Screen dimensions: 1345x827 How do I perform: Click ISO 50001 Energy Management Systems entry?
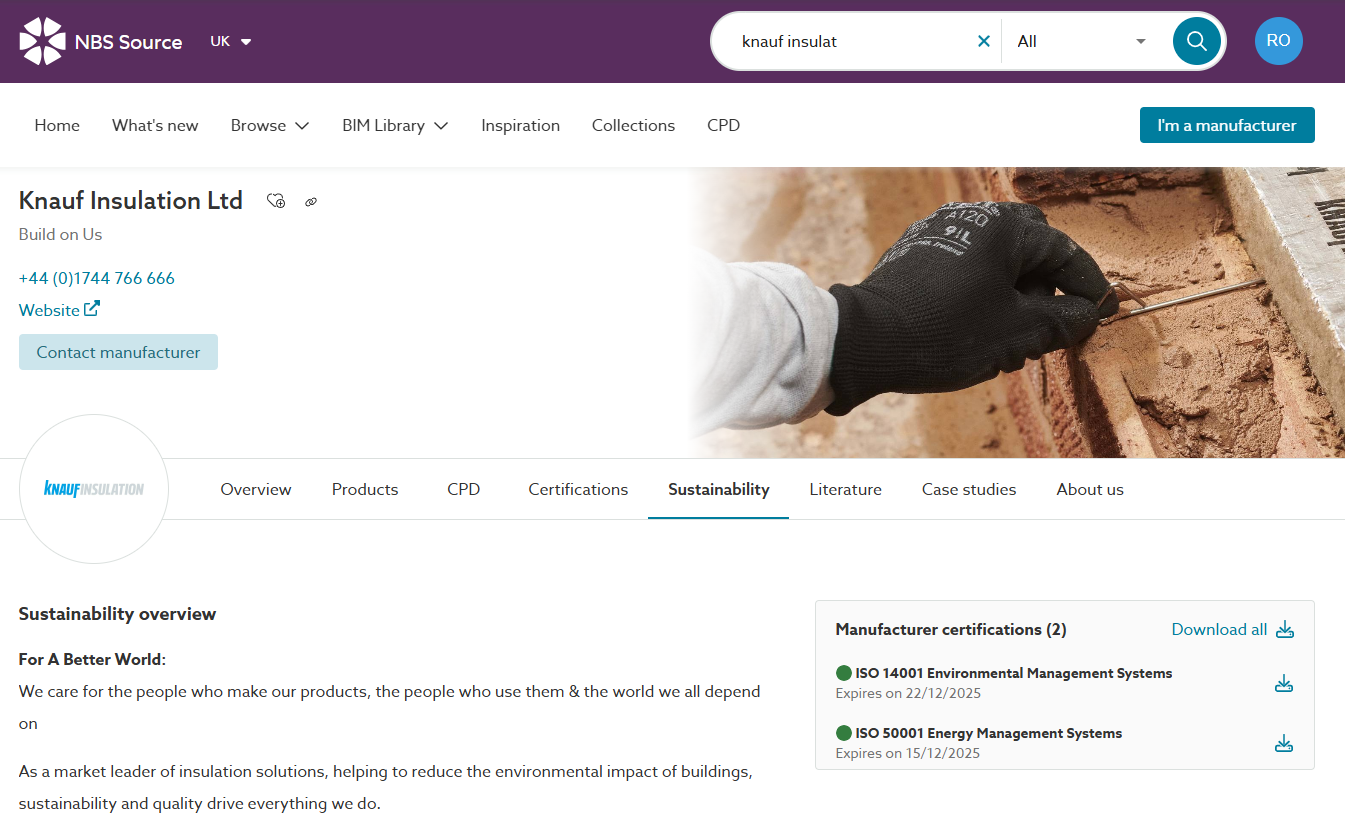pos(988,733)
